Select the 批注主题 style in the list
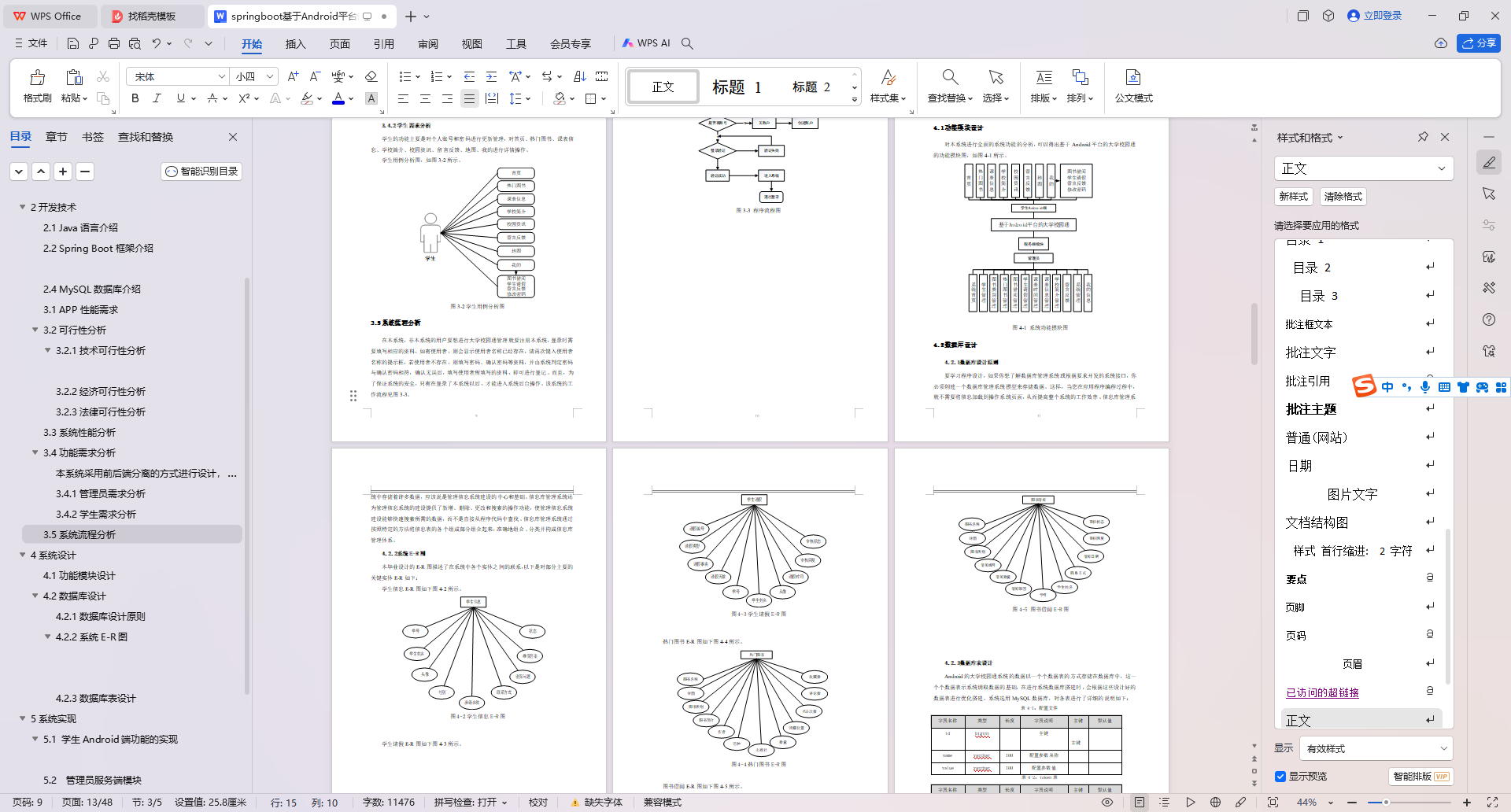 click(x=1360, y=409)
